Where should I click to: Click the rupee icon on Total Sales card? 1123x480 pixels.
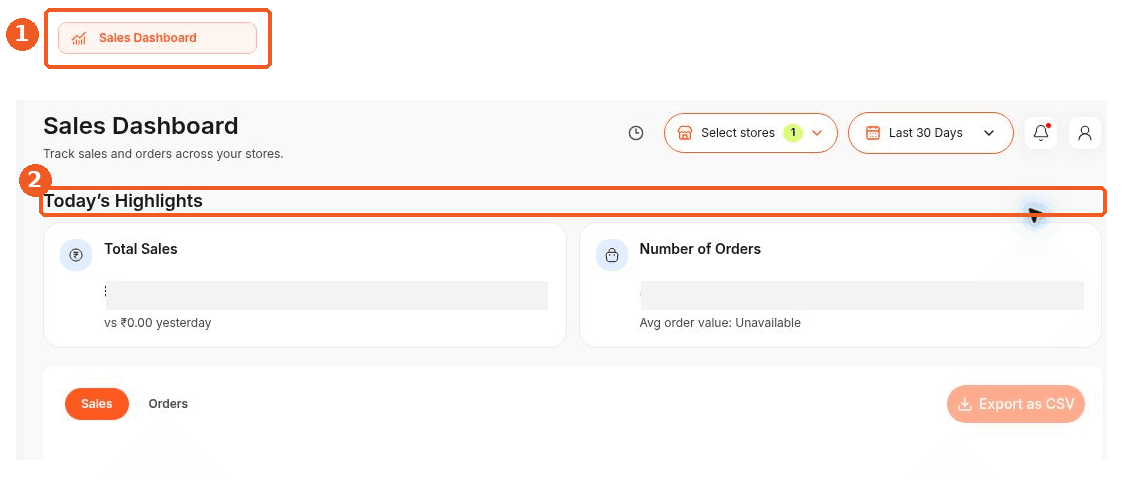point(76,255)
